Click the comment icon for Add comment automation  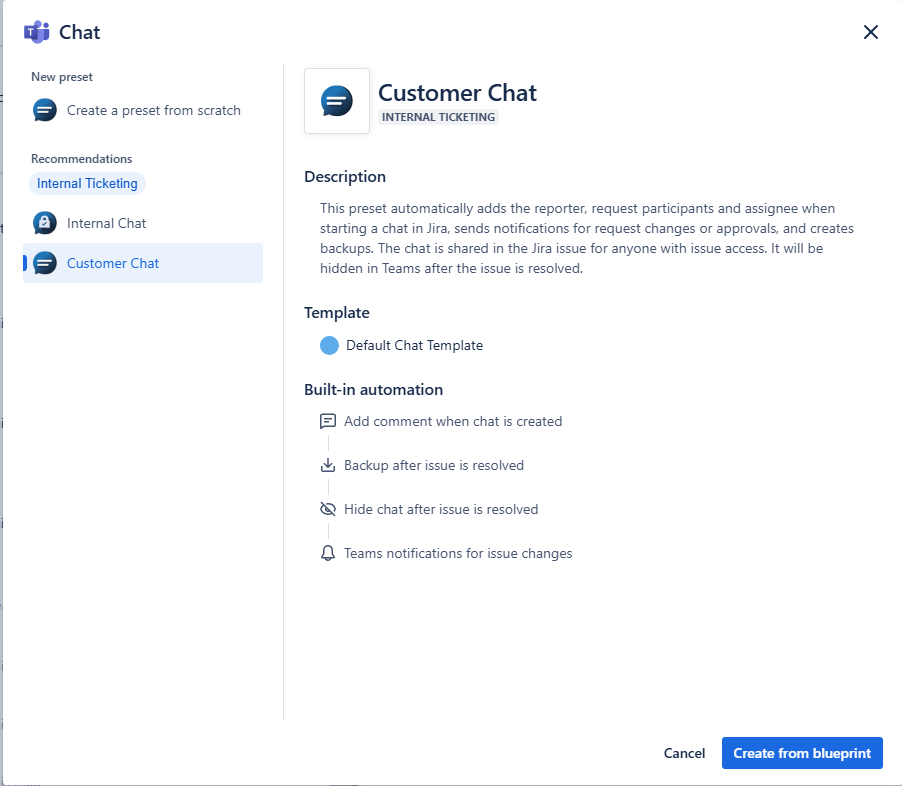click(327, 421)
